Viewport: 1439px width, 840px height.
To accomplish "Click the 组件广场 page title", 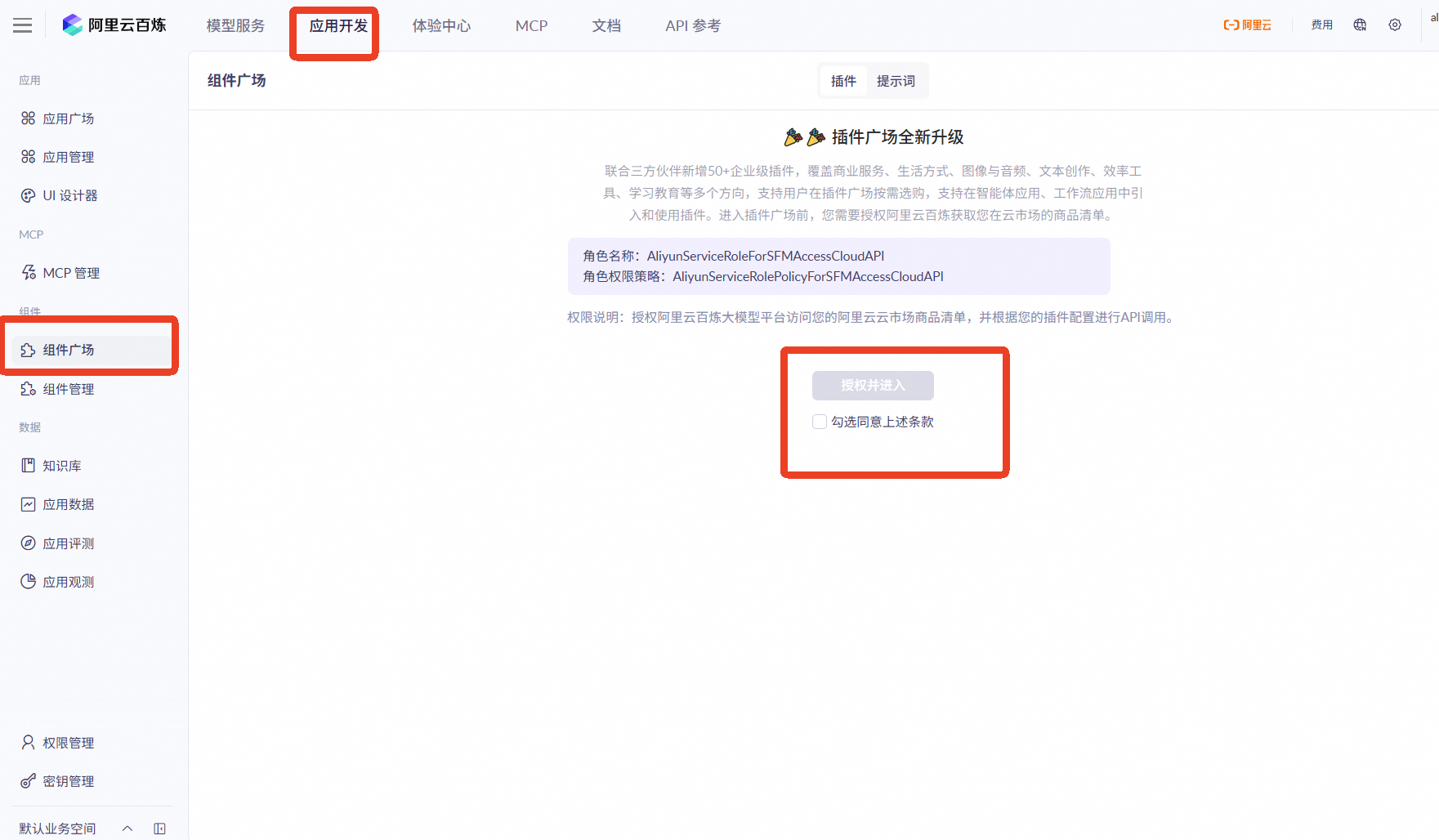I will coord(237,80).
